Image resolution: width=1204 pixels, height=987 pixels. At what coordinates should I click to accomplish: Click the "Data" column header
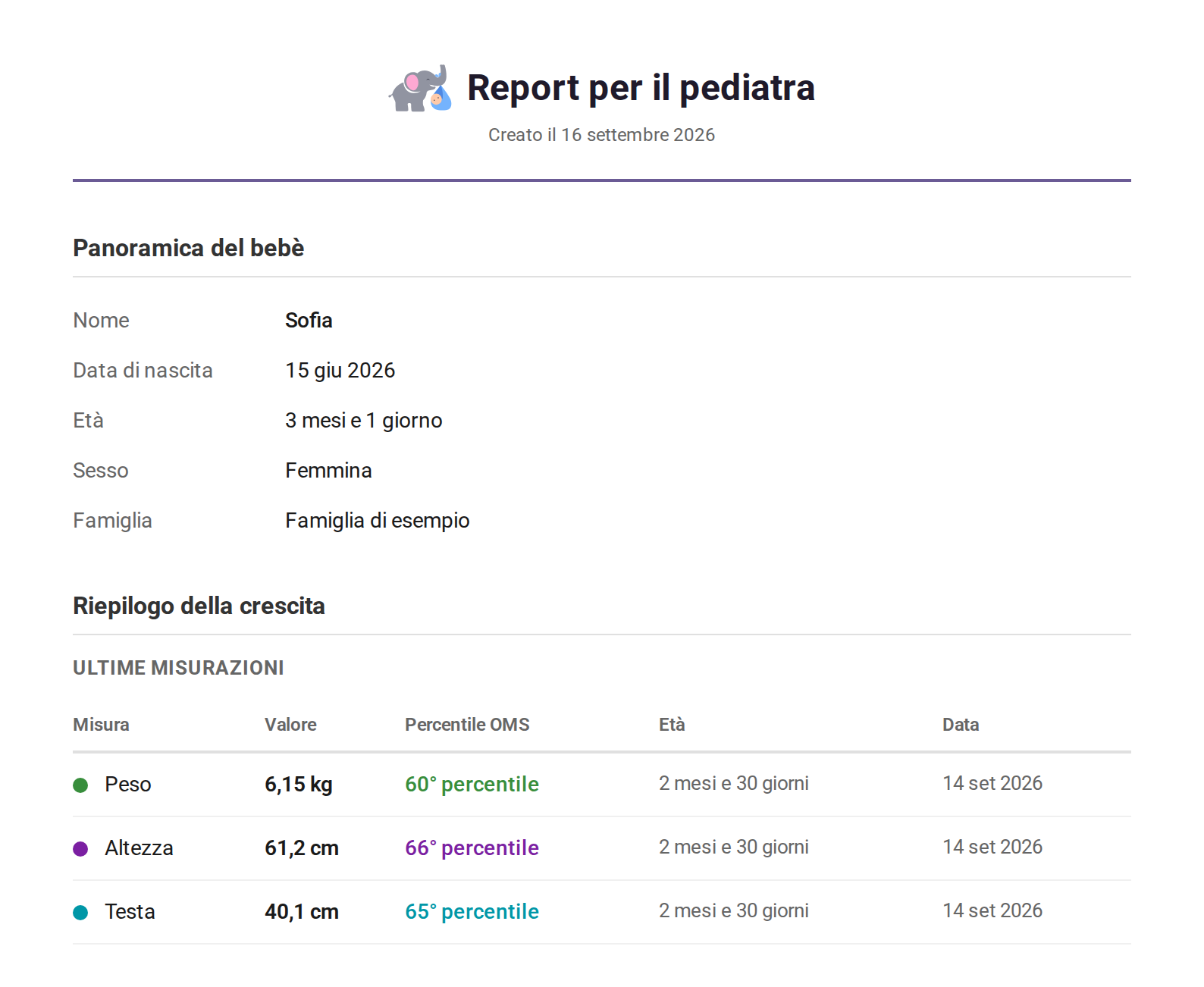tap(961, 725)
